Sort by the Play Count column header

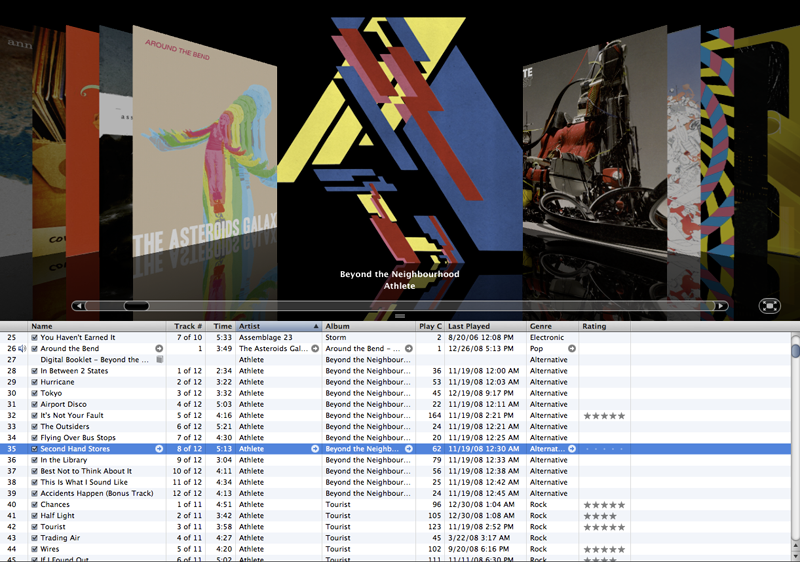point(430,326)
